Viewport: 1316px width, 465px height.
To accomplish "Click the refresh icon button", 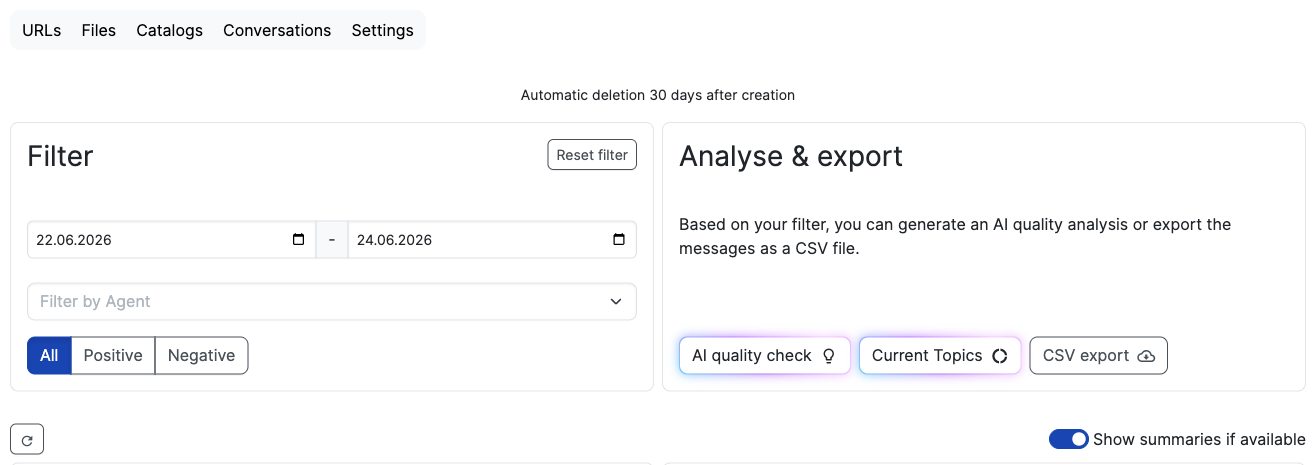I will 27,439.
